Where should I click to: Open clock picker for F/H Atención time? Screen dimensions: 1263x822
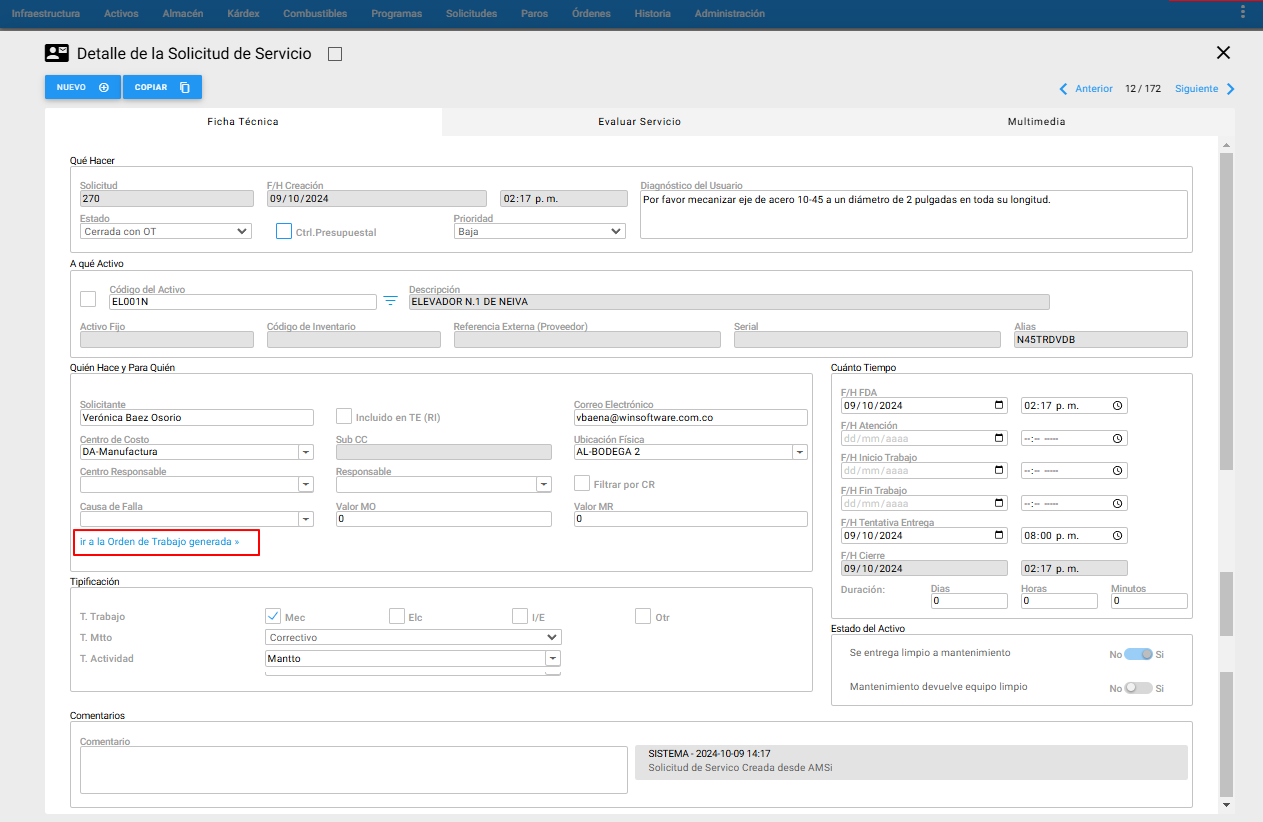[x=1118, y=438]
